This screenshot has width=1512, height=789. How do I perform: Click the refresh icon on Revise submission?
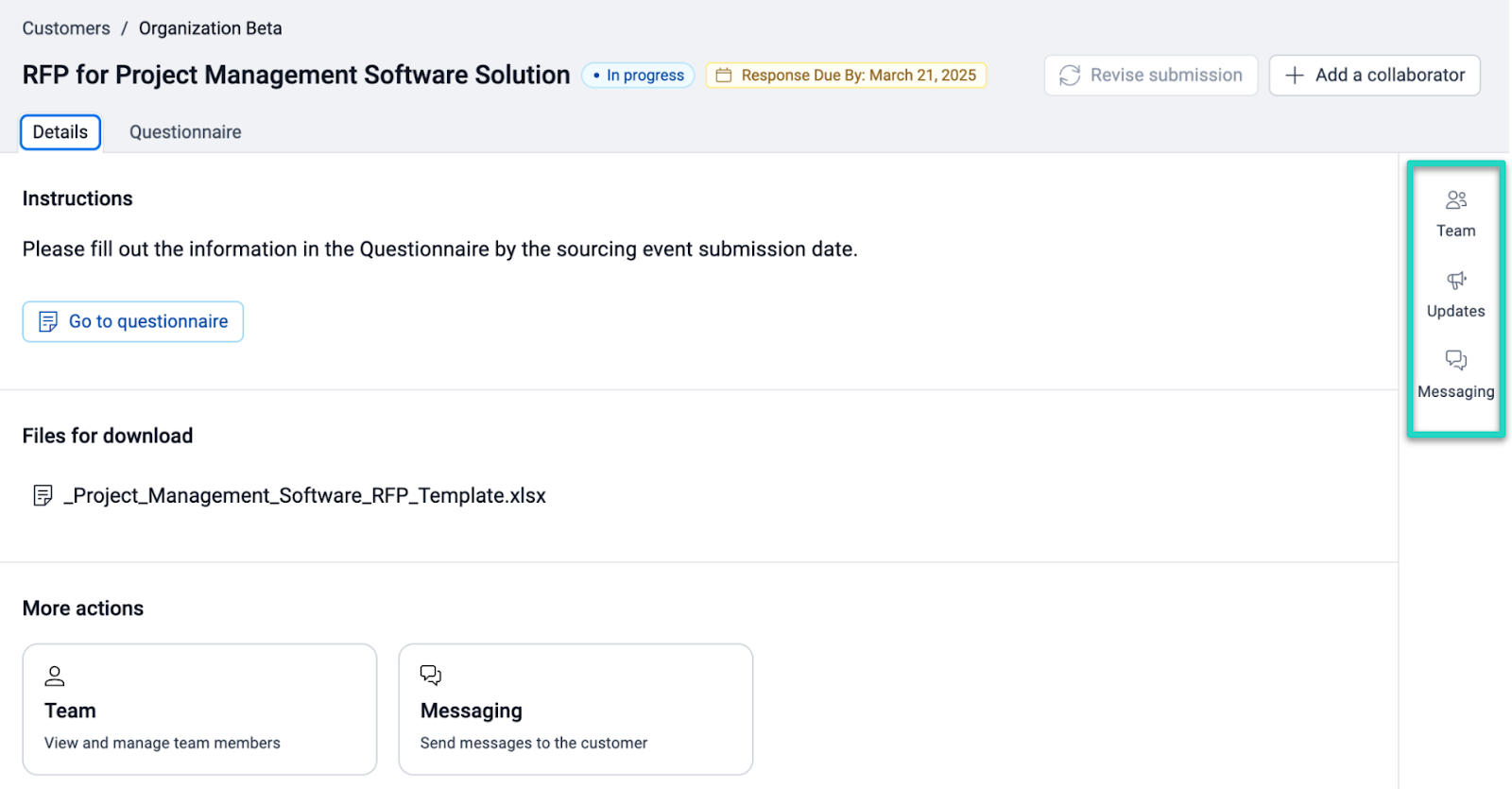click(x=1069, y=76)
